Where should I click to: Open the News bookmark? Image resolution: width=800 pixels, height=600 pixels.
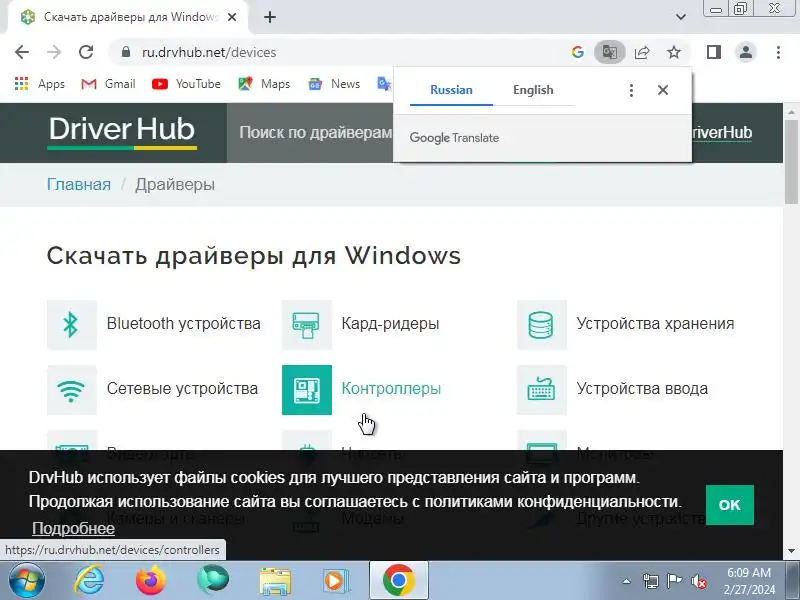pyautogui.click(x=334, y=84)
